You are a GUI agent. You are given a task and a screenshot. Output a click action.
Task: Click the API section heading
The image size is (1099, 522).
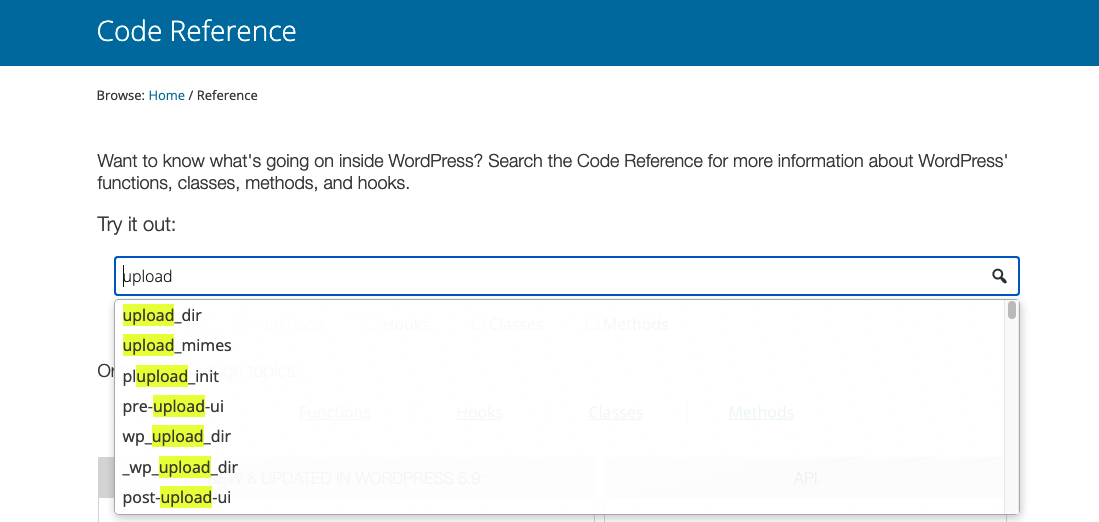click(805, 479)
